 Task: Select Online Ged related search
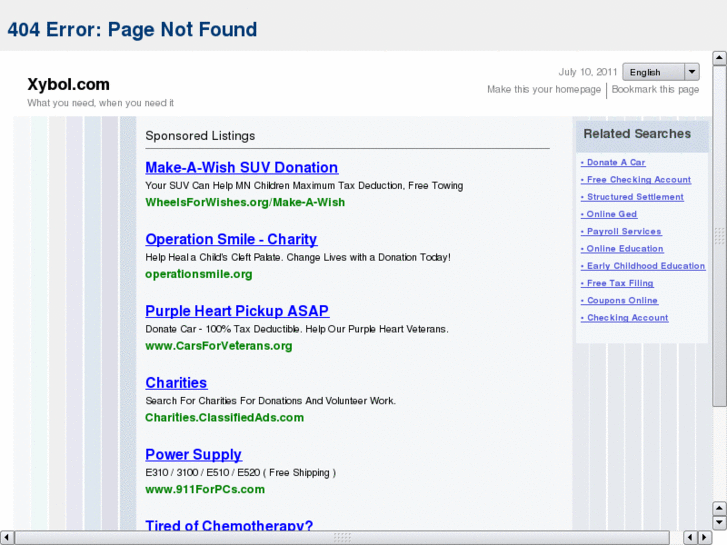coord(609,214)
